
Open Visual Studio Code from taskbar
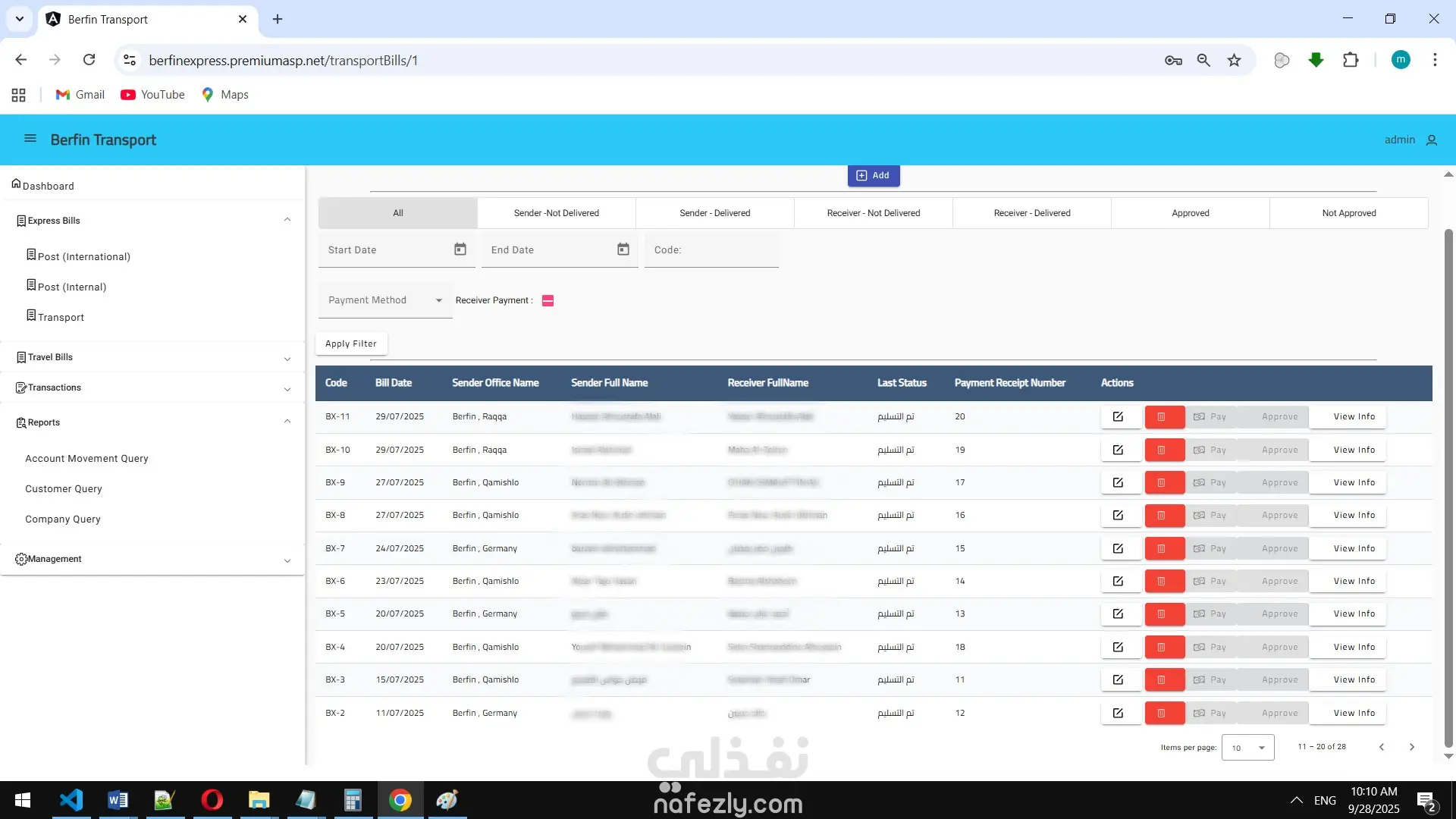coord(71,800)
